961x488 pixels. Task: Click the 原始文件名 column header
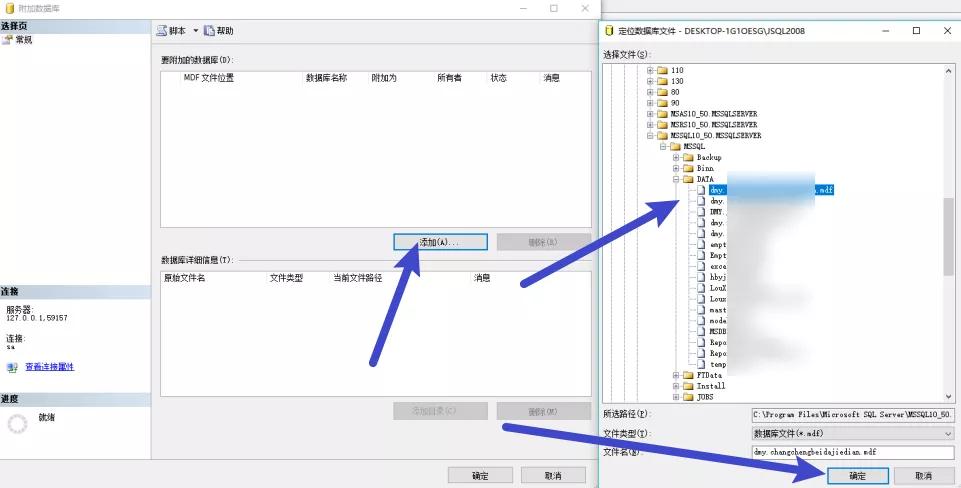tap(184, 278)
